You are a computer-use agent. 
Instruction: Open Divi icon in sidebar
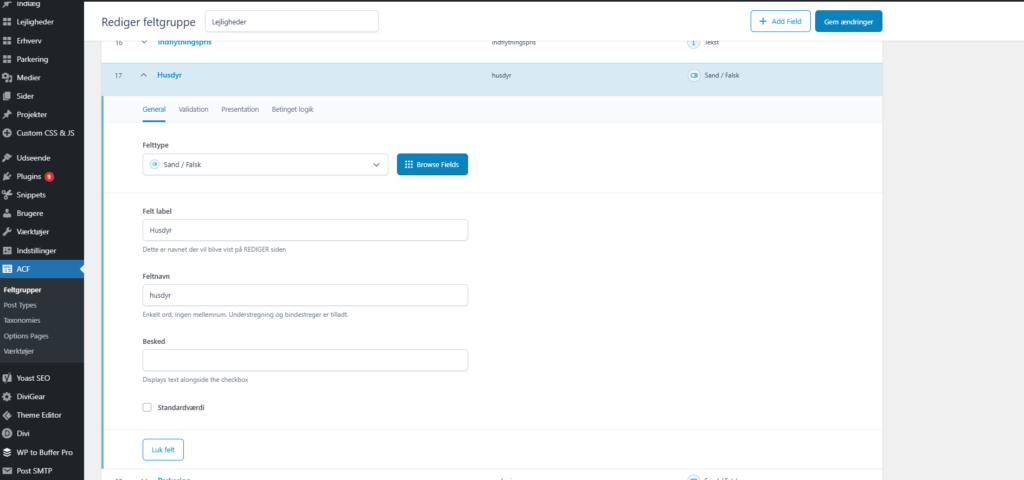7,433
